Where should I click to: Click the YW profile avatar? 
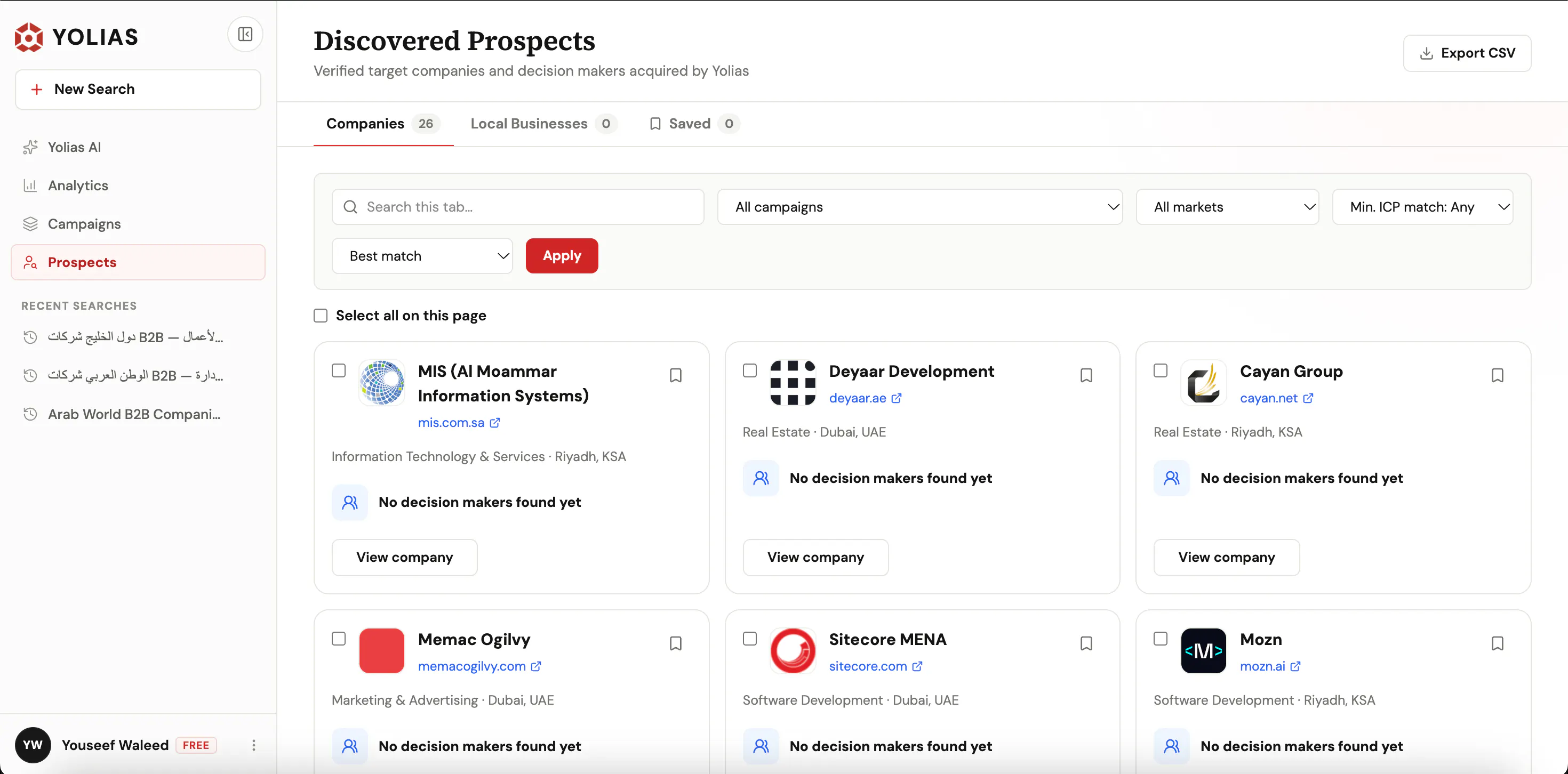point(33,745)
